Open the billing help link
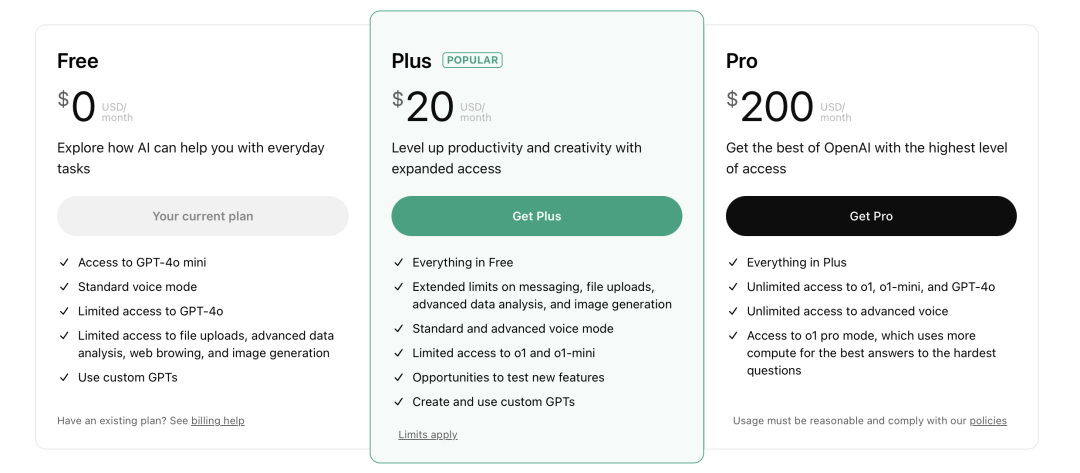The height and width of the screenshot is (473, 1080). point(218,421)
